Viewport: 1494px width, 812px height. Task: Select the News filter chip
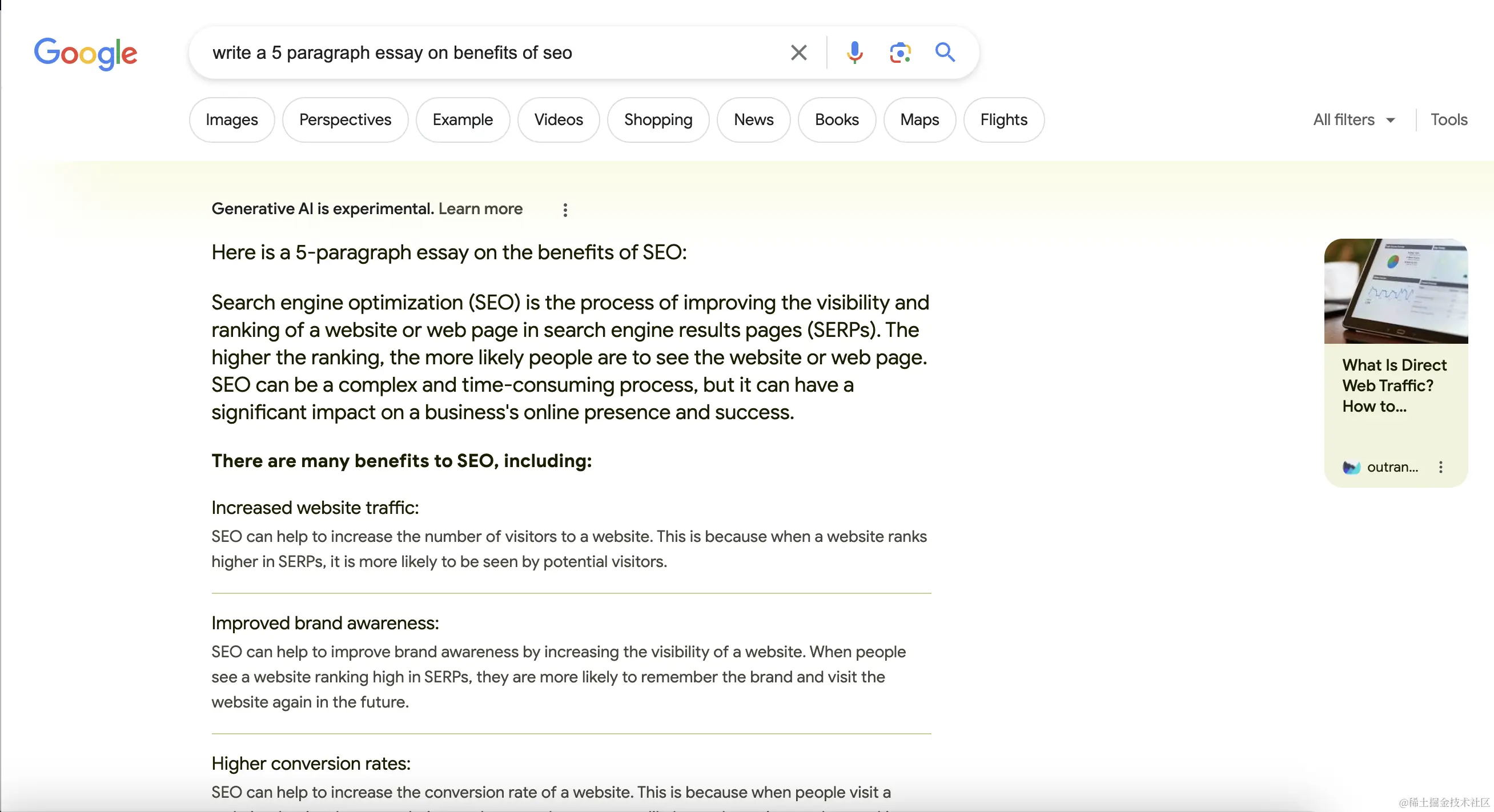753,120
